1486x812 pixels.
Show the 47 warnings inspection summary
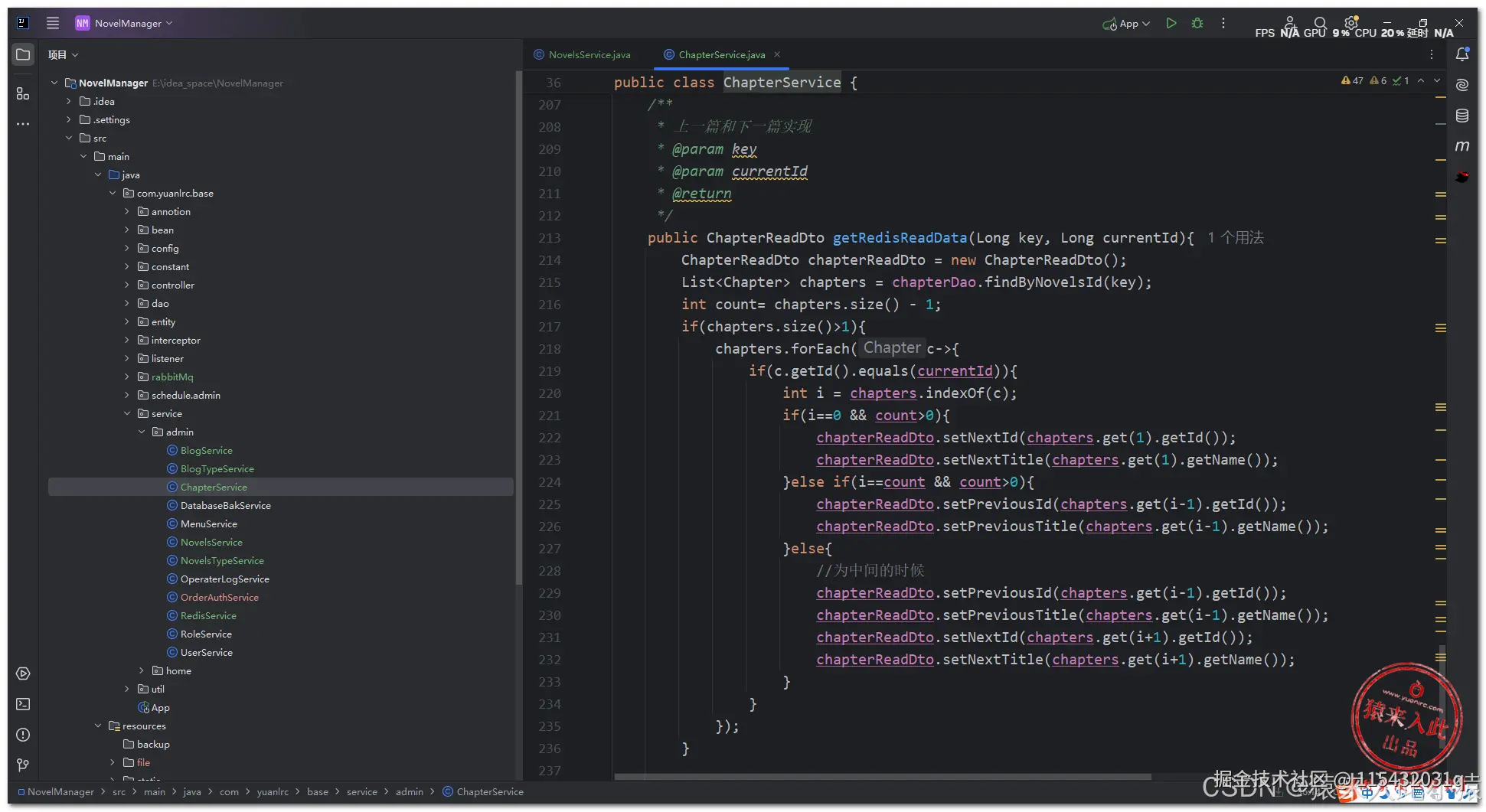tap(1352, 80)
